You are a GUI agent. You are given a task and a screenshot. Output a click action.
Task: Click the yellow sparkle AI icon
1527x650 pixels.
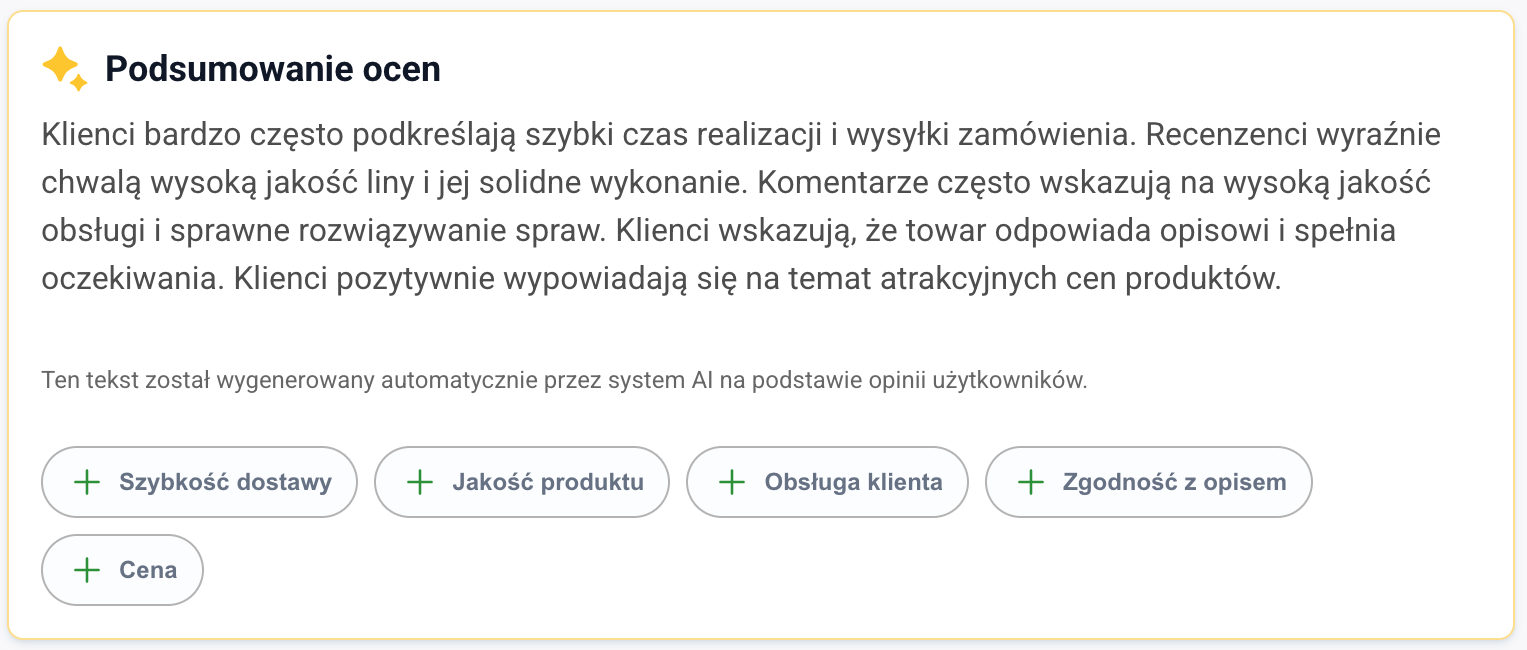pos(64,69)
